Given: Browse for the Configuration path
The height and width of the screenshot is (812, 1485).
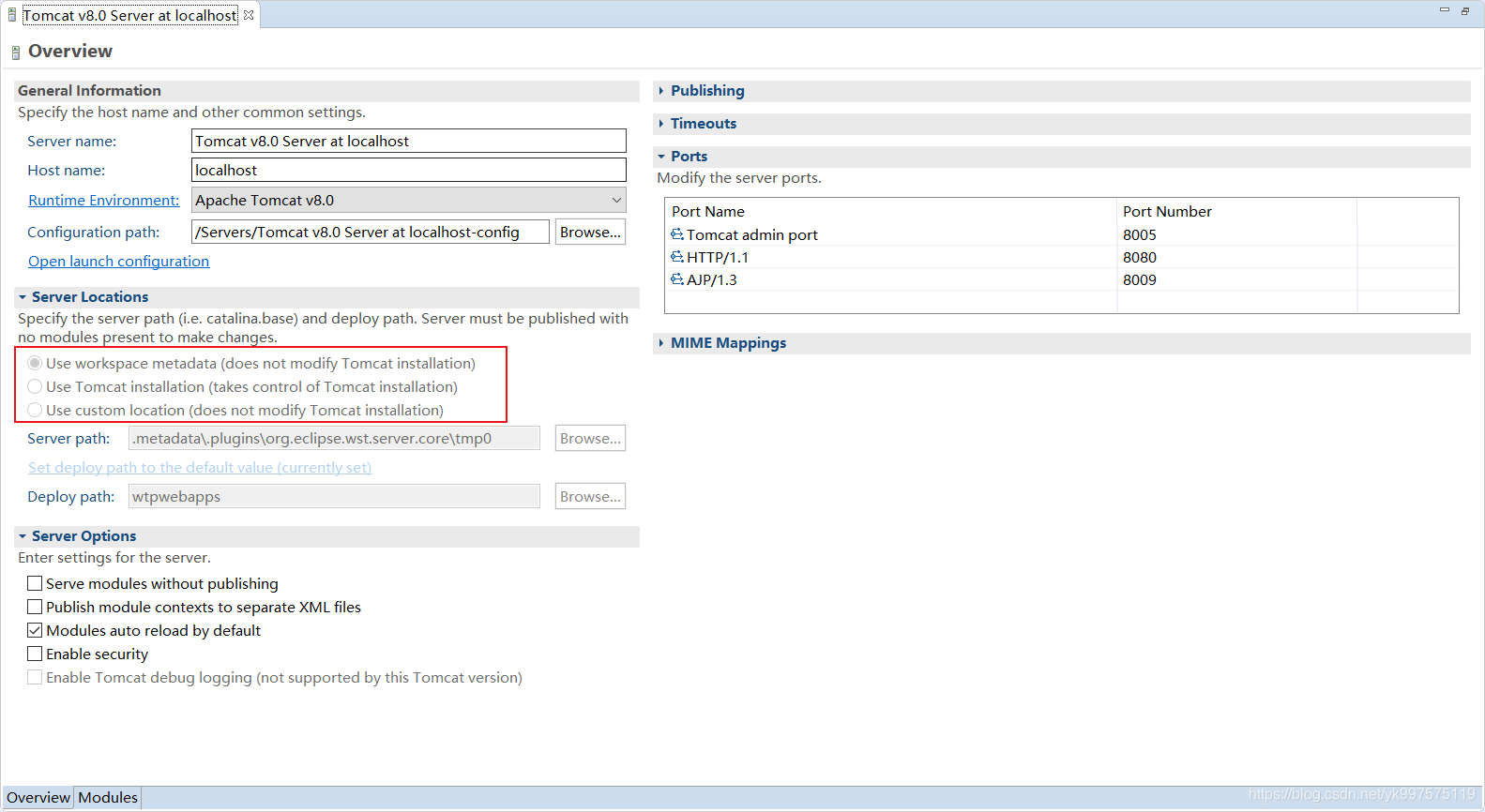Looking at the screenshot, I should 590,232.
